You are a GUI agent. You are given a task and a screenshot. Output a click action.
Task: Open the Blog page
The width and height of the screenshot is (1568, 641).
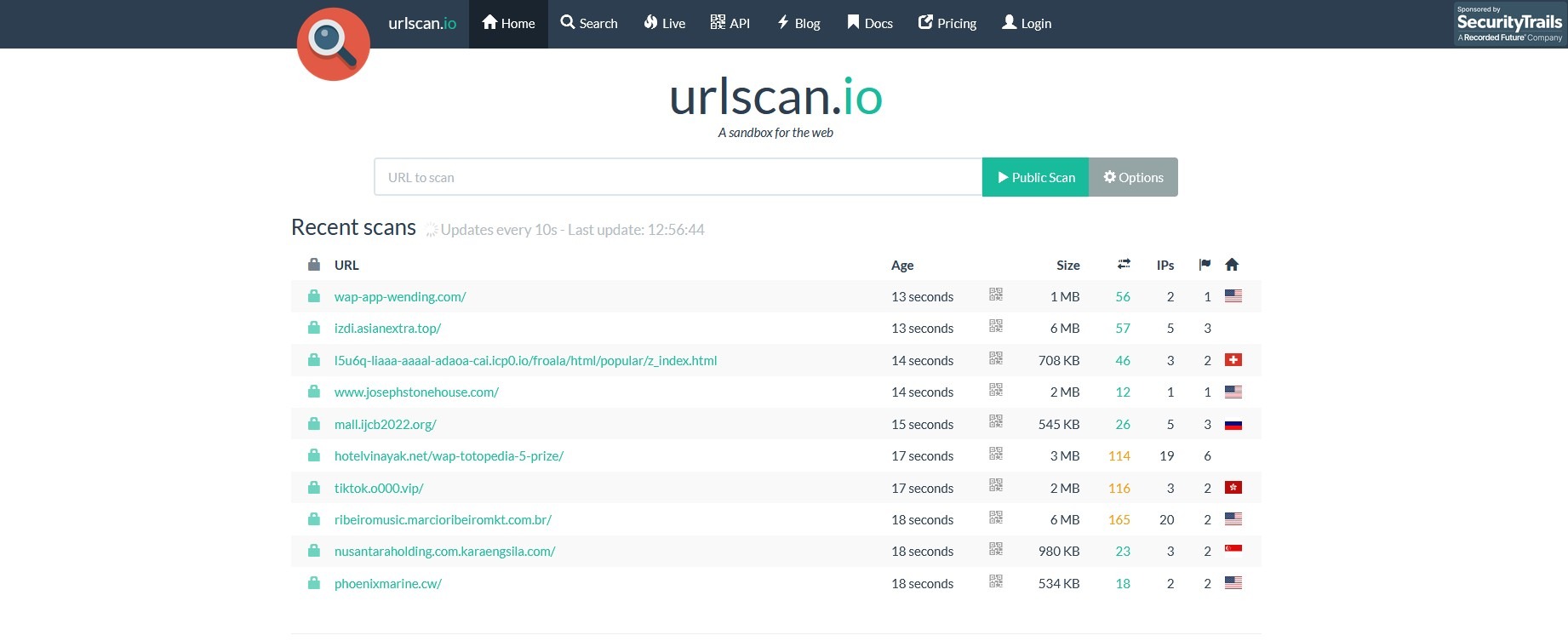798,24
